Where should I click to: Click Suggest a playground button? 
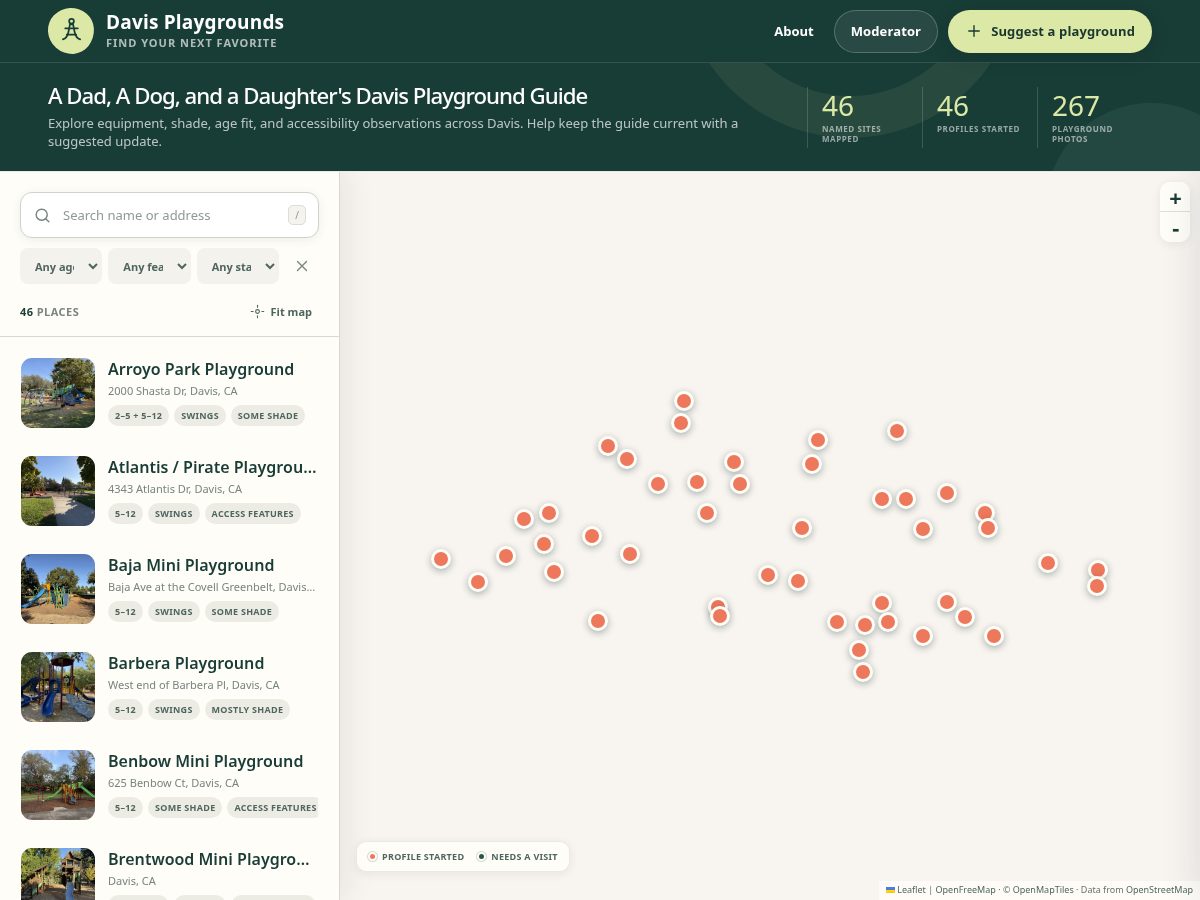pyautogui.click(x=1050, y=31)
